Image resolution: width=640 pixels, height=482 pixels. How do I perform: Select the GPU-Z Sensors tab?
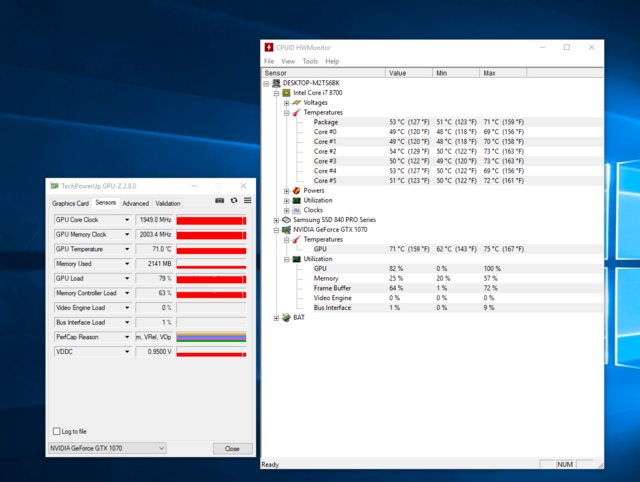(105, 202)
